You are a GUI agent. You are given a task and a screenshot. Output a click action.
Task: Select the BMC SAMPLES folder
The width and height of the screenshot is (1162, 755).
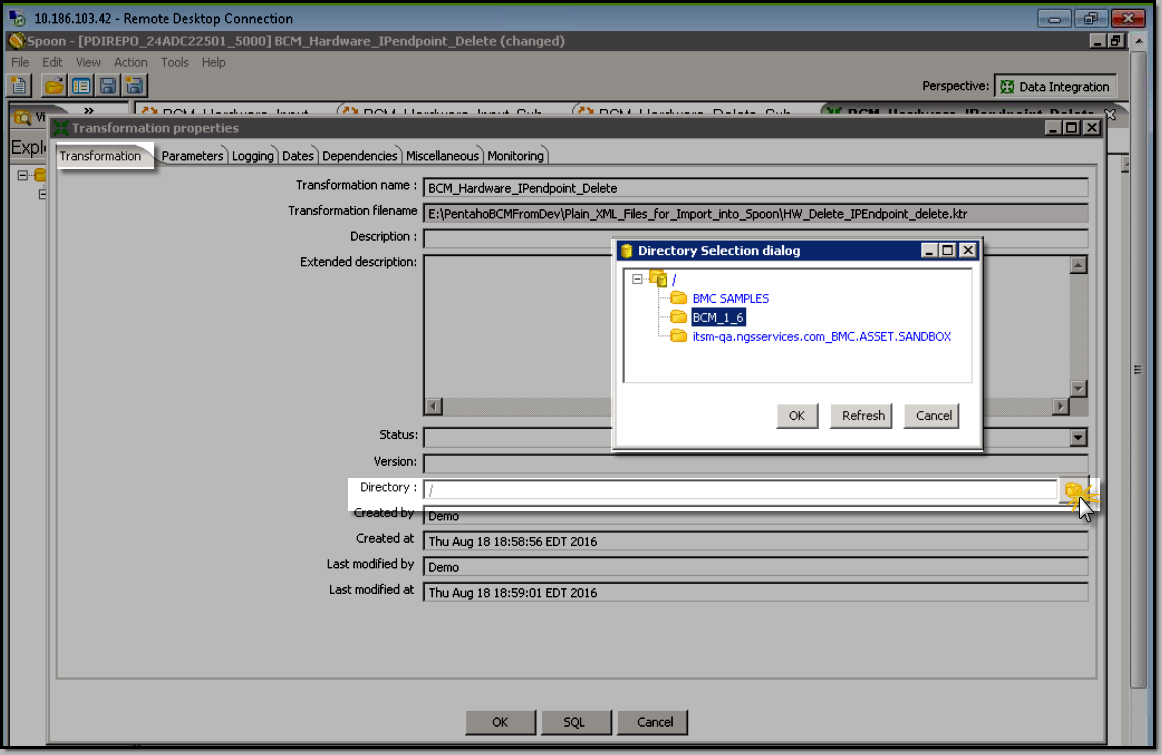click(x=730, y=298)
